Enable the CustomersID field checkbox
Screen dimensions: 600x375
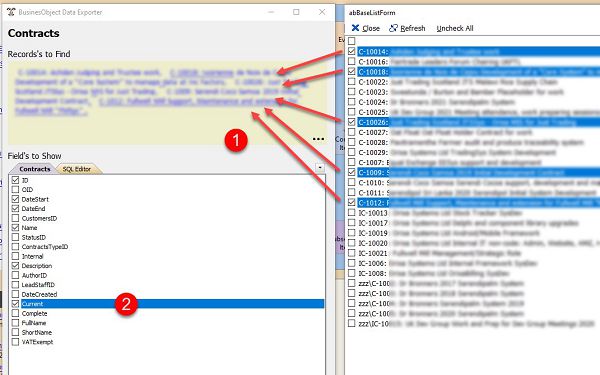coord(15,218)
